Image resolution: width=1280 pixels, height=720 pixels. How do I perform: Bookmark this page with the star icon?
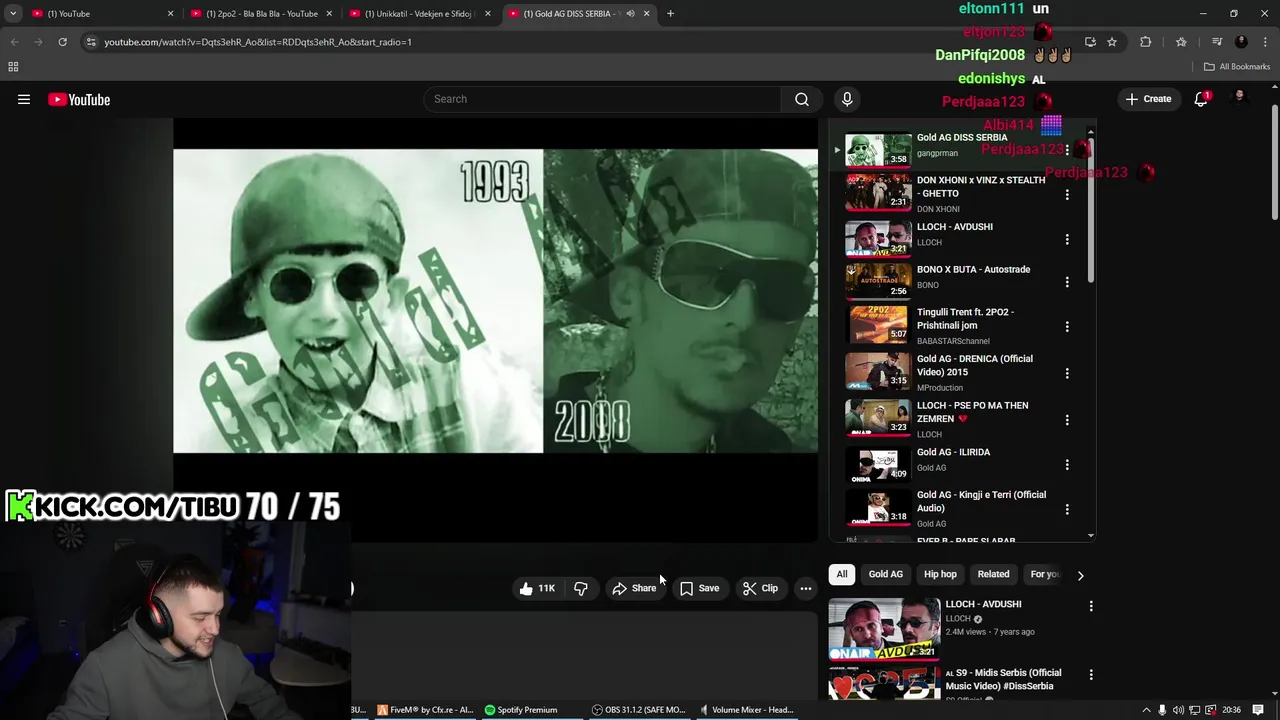[x=1112, y=42]
